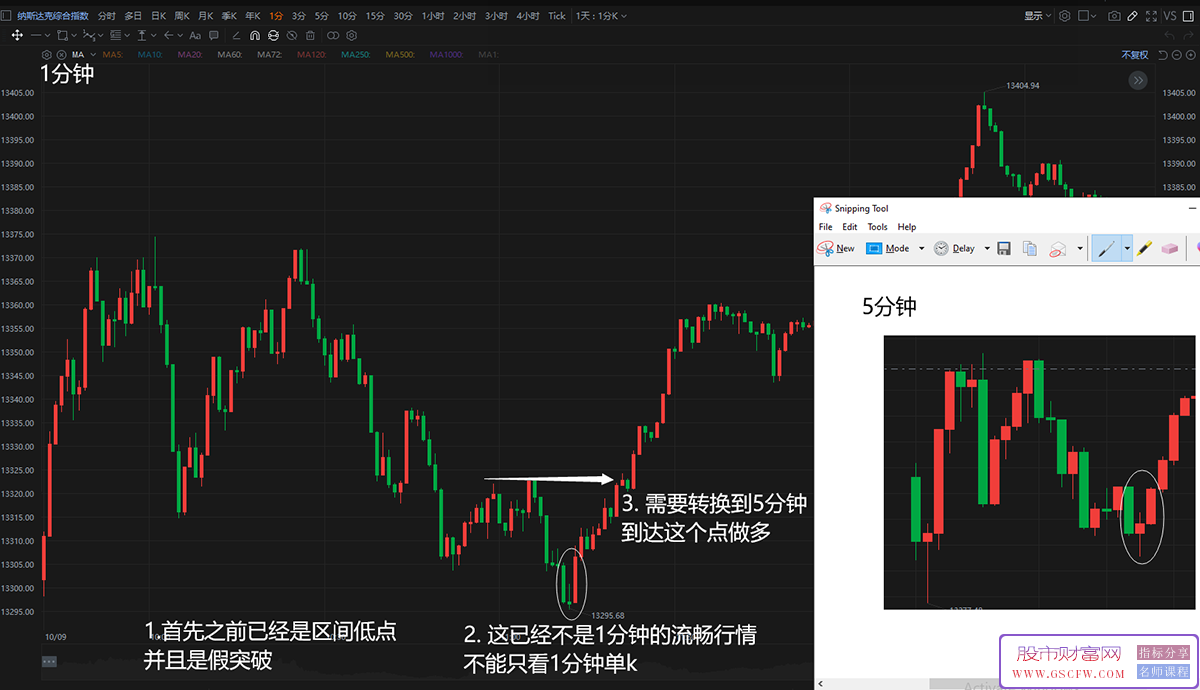Click the 纳斯达克综合指数 title
The height and width of the screenshot is (690, 1200).
pos(52,16)
